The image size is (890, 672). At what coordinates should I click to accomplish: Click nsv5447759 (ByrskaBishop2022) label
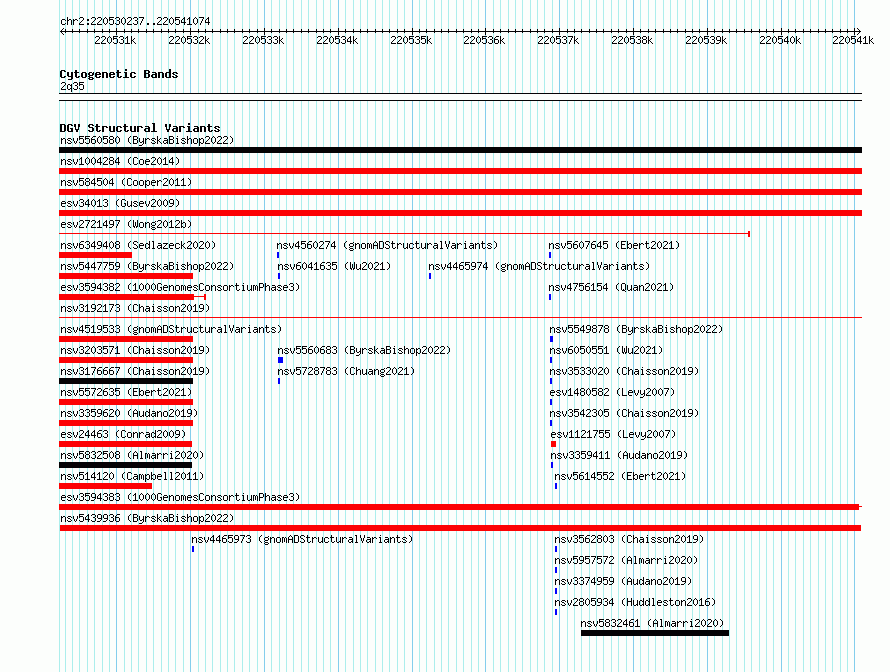[147, 266]
